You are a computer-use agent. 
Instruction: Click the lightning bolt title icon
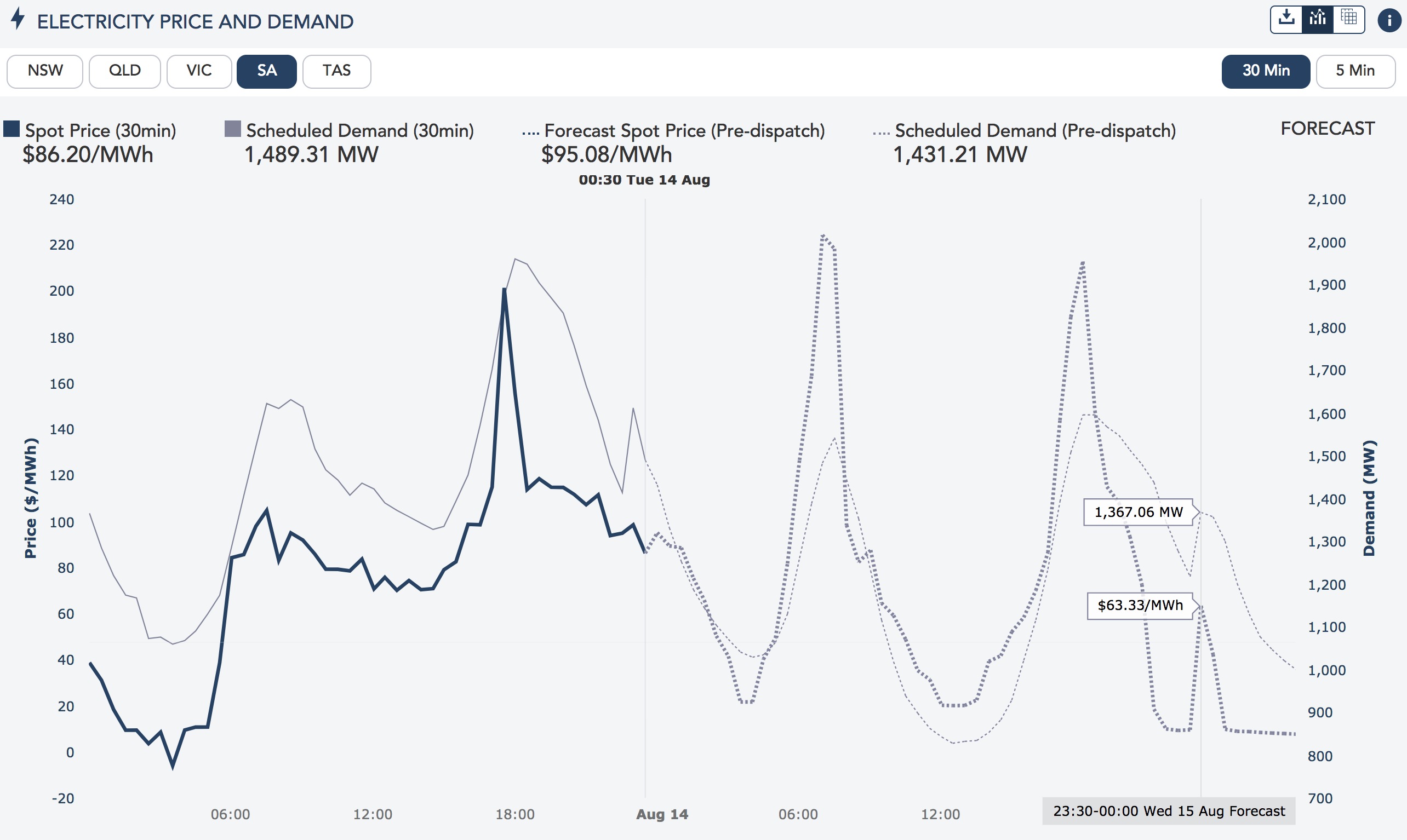tap(18, 18)
